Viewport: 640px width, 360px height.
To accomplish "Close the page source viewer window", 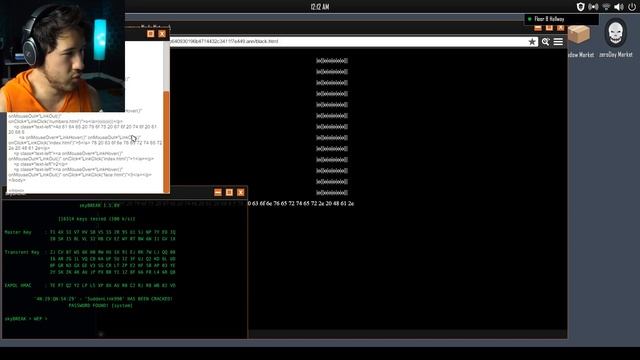I will coord(162,34).
